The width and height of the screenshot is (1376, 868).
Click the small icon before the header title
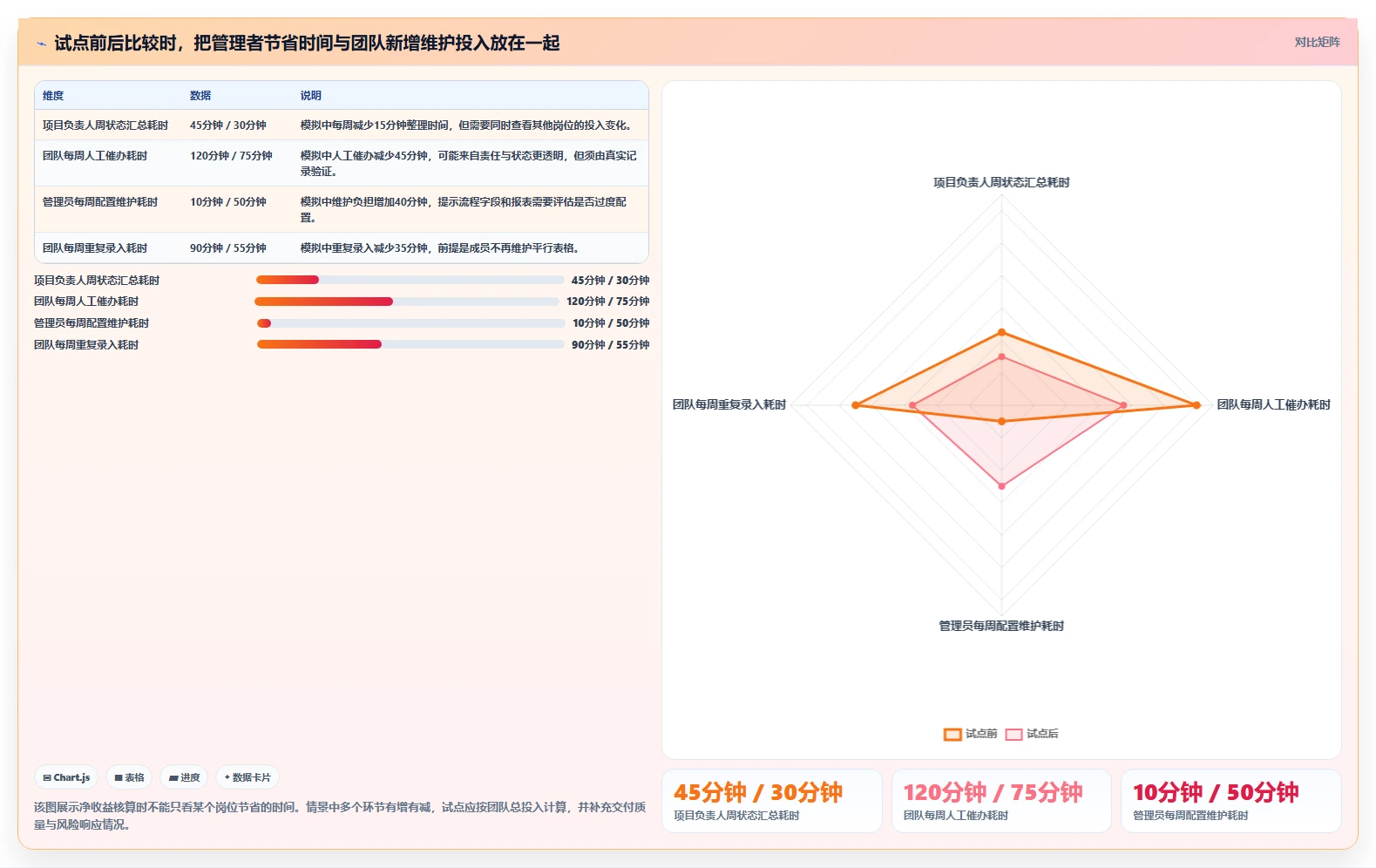[x=41, y=44]
